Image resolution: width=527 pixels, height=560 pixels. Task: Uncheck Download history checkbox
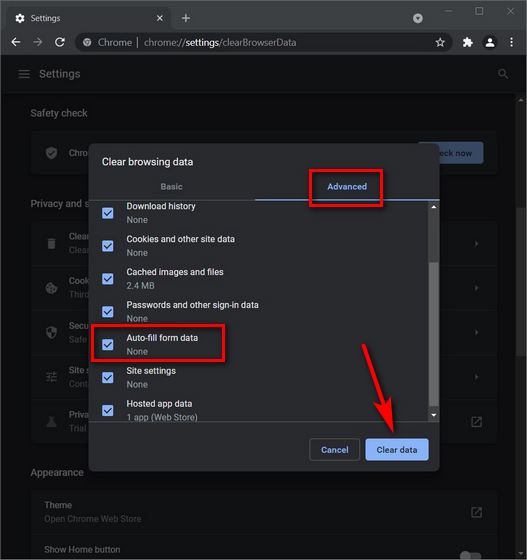(x=107, y=213)
